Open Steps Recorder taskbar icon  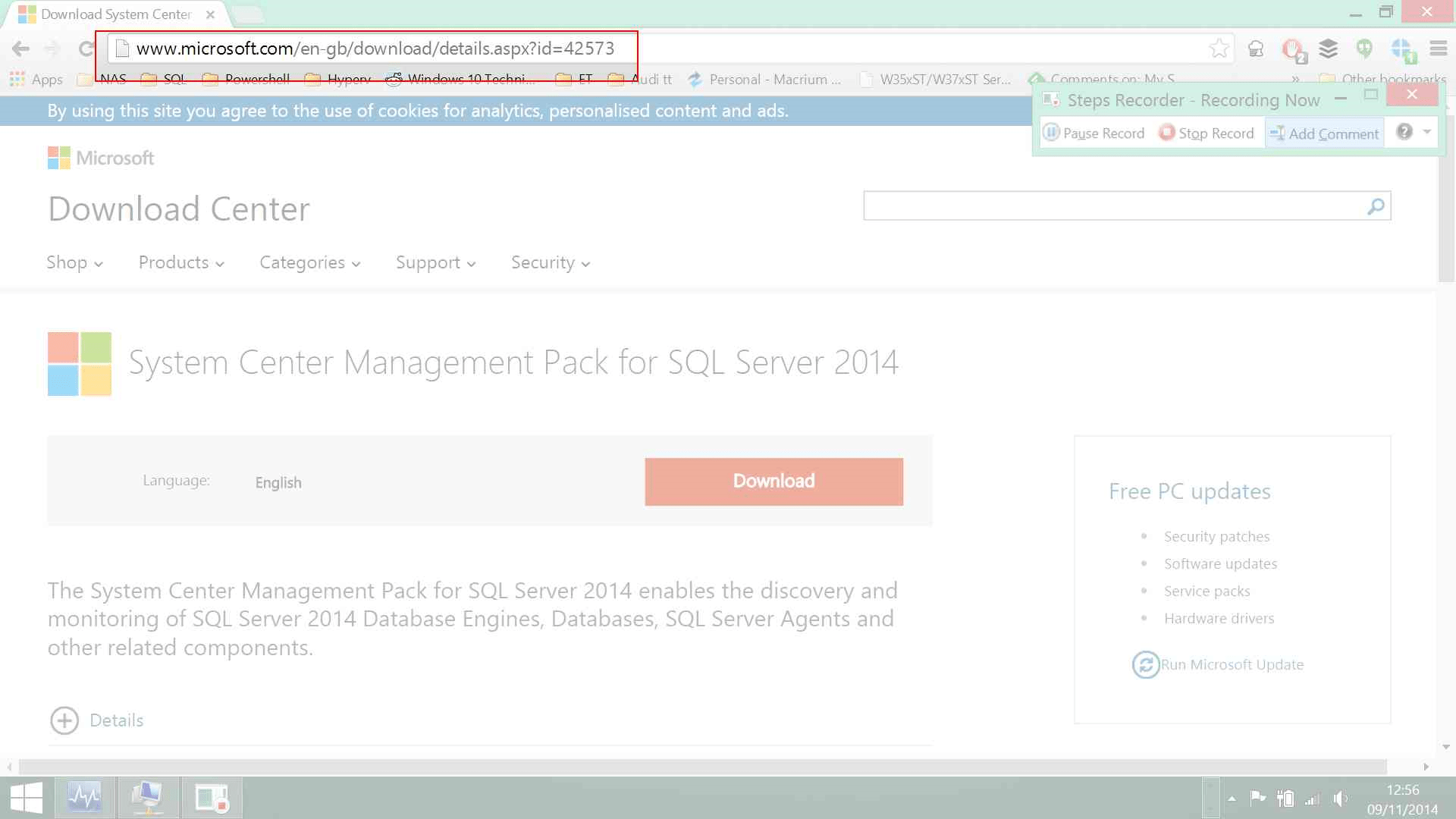212,798
